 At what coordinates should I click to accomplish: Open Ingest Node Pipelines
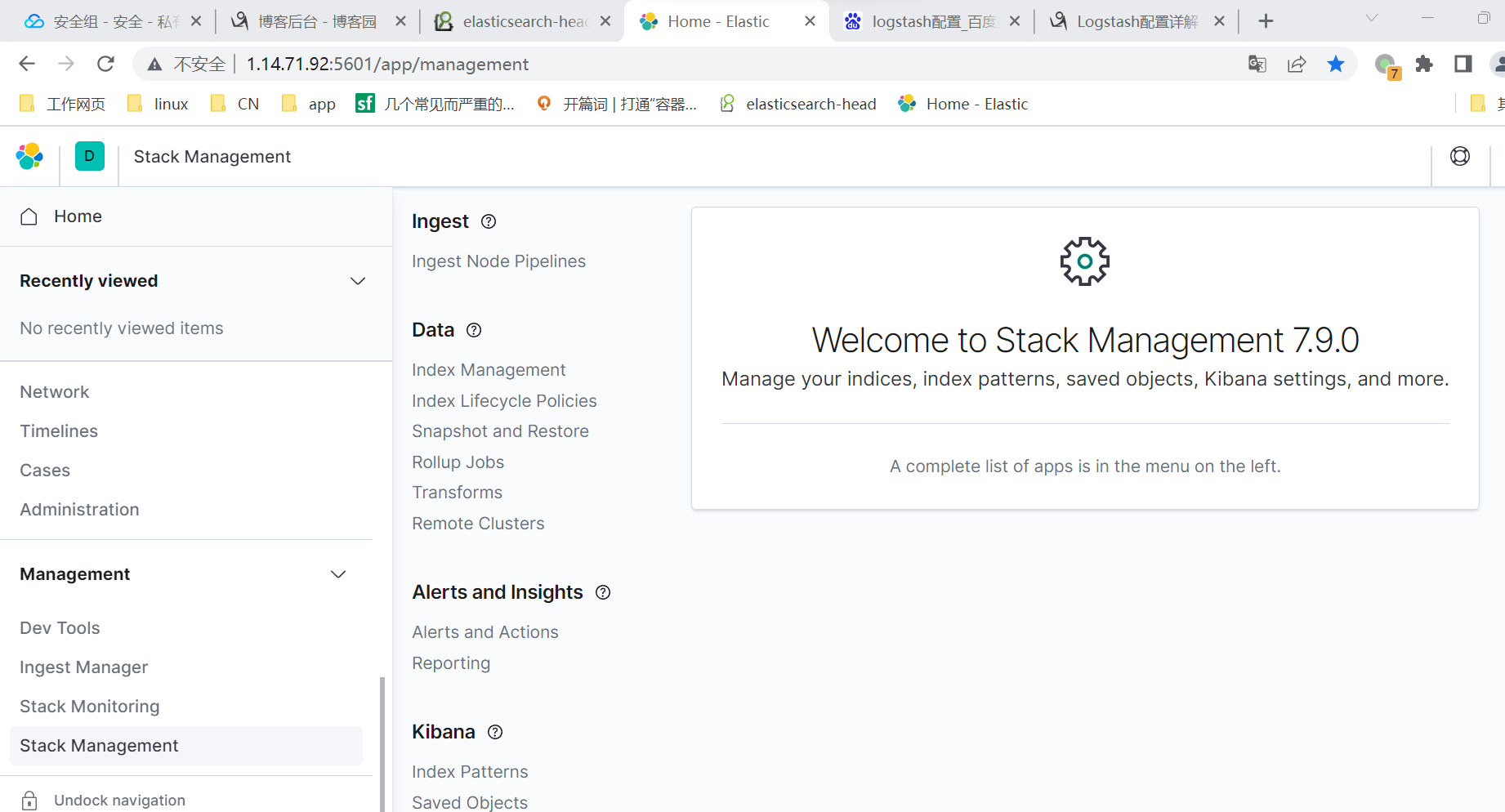click(498, 261)
